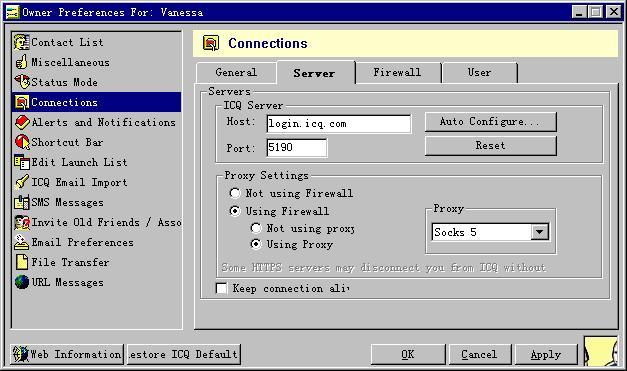Click the Auto Configure button

[490, 122]
